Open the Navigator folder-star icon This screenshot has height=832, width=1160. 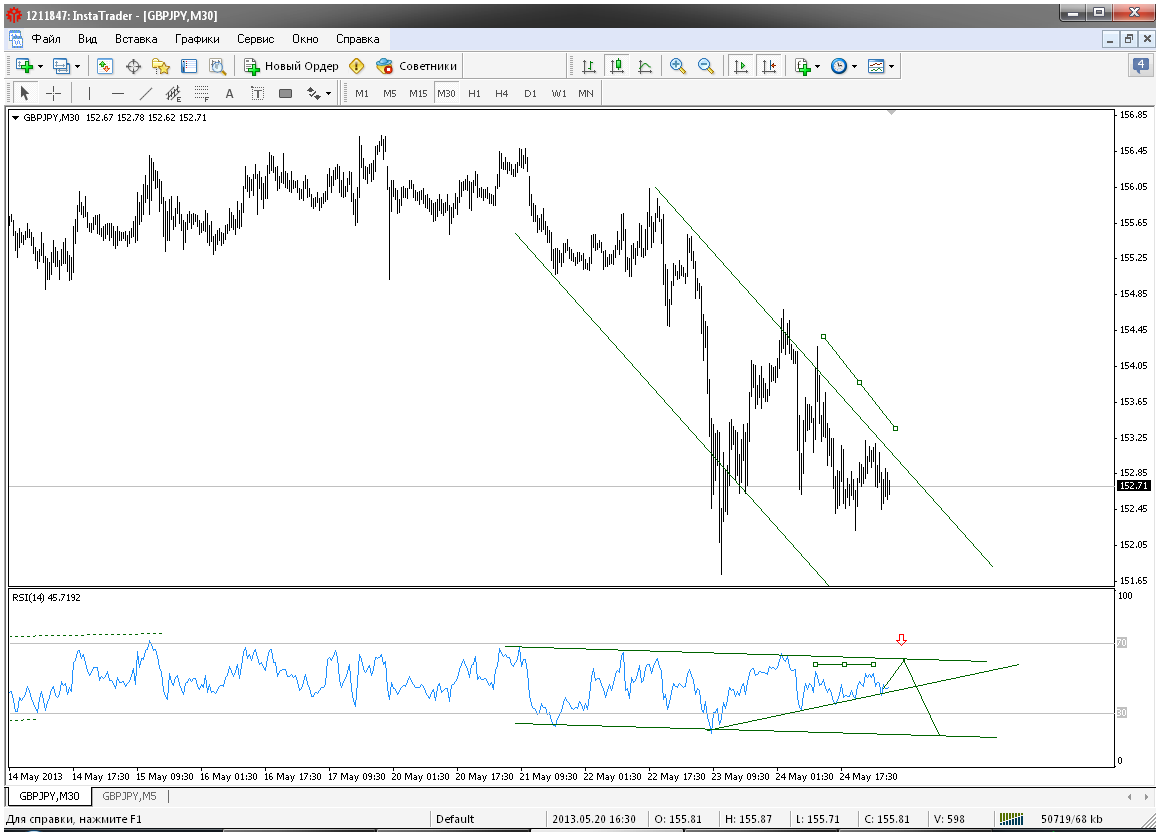pyautogui.click(x=161, y=67)
